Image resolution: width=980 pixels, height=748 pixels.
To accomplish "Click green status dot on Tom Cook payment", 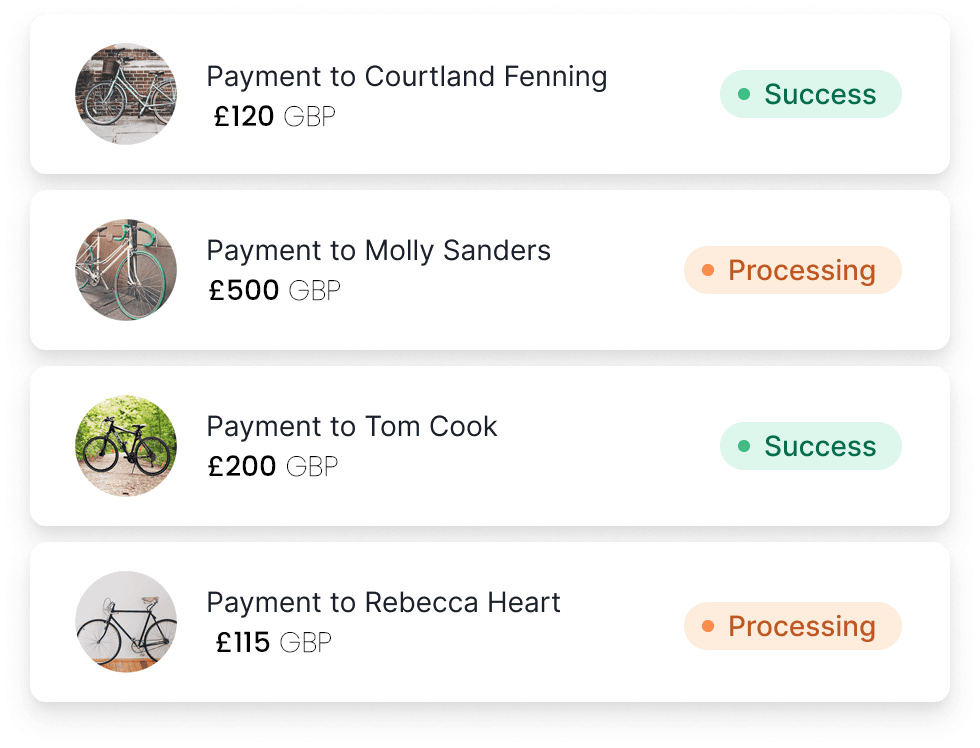I will point(744,446).
